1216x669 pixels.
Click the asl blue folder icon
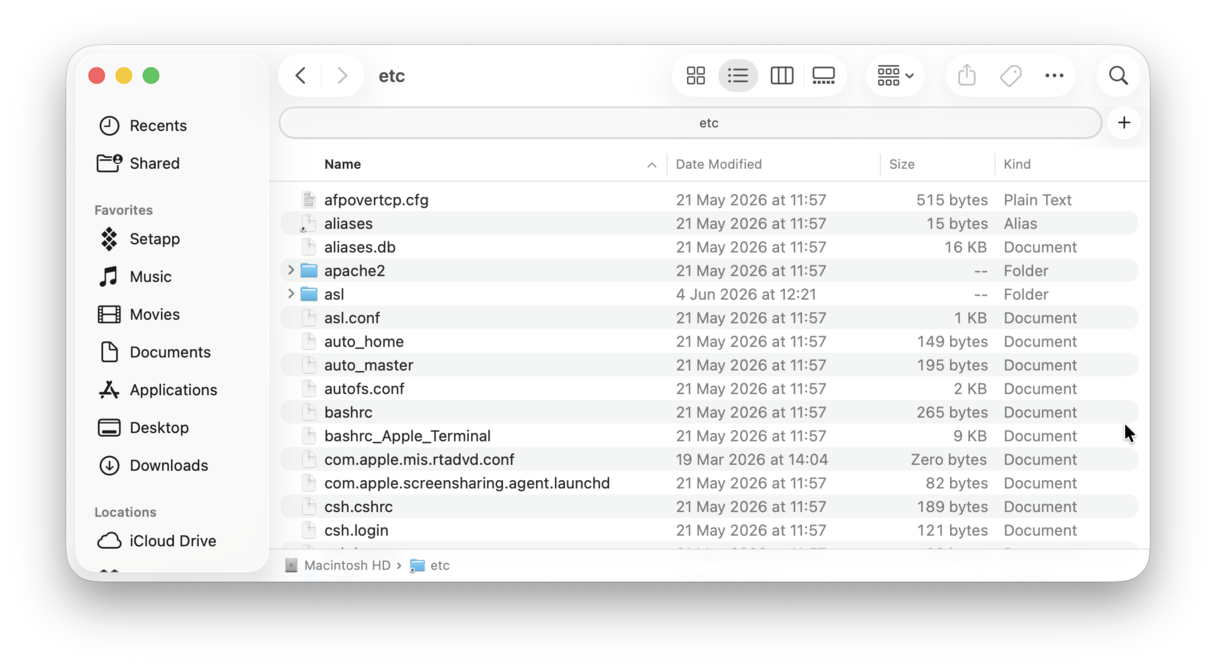click(309, 294)
